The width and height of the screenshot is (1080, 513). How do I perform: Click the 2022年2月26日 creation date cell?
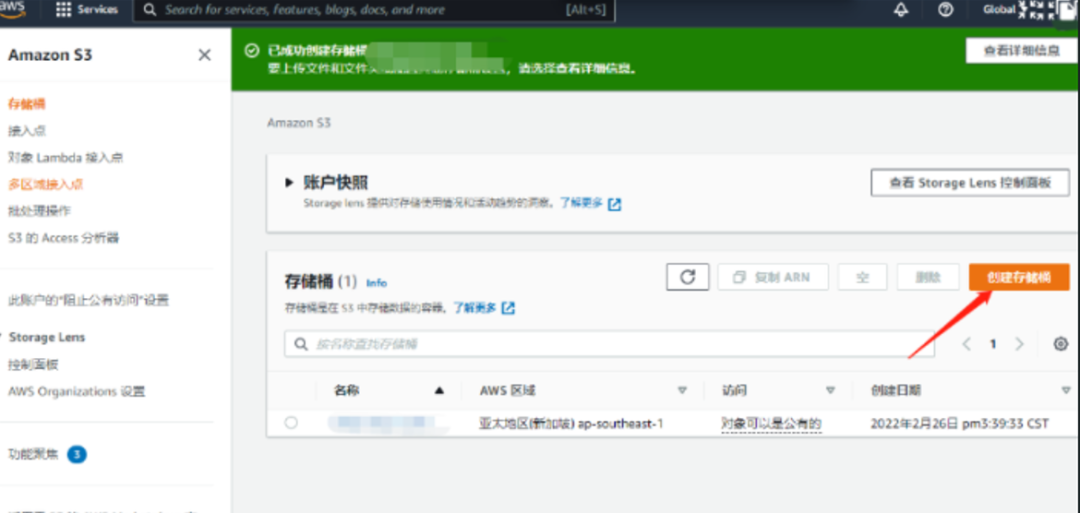(959, 423)
